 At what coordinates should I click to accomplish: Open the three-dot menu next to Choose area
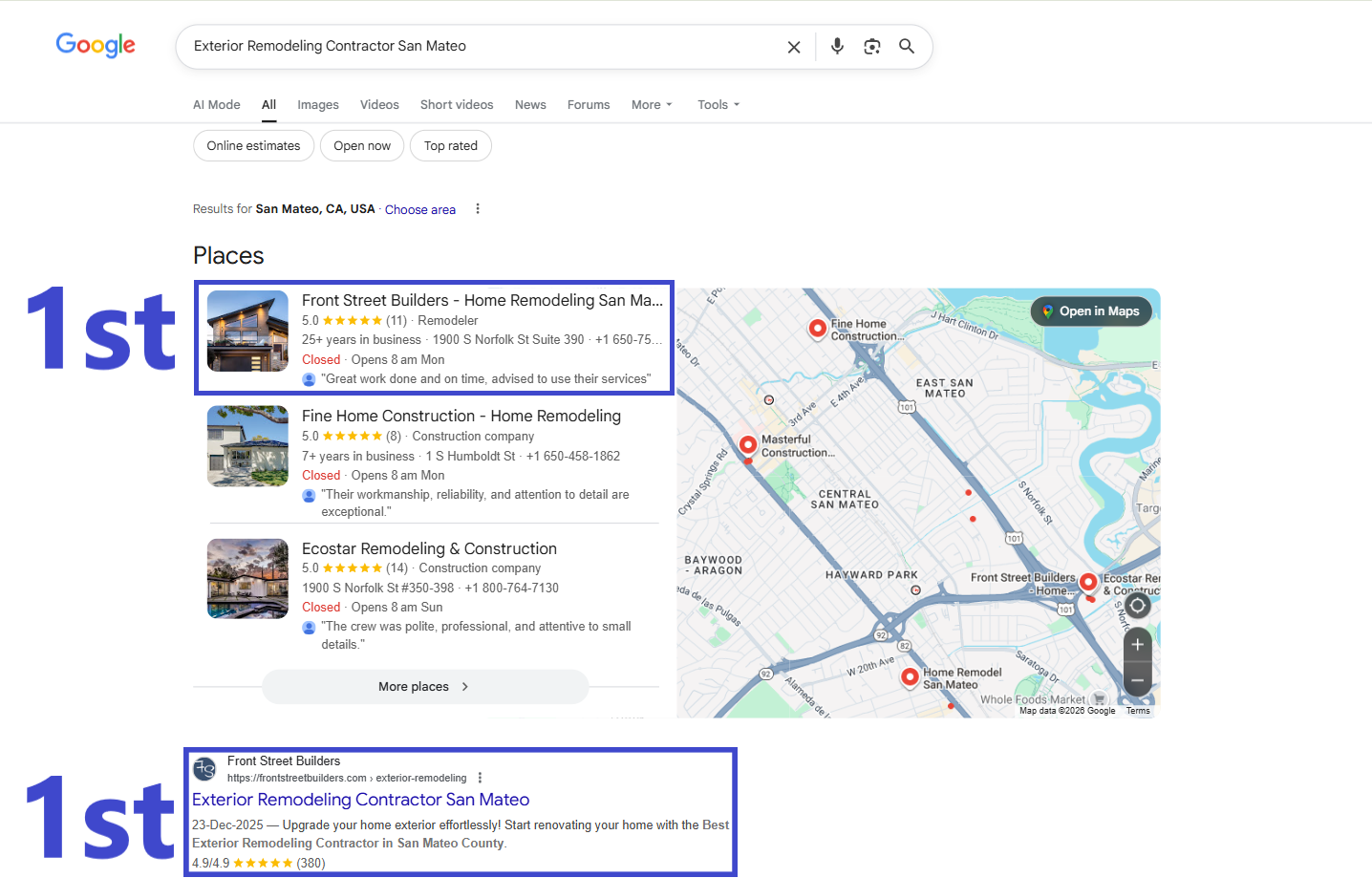pyautogui.click(x=478, y=209)
